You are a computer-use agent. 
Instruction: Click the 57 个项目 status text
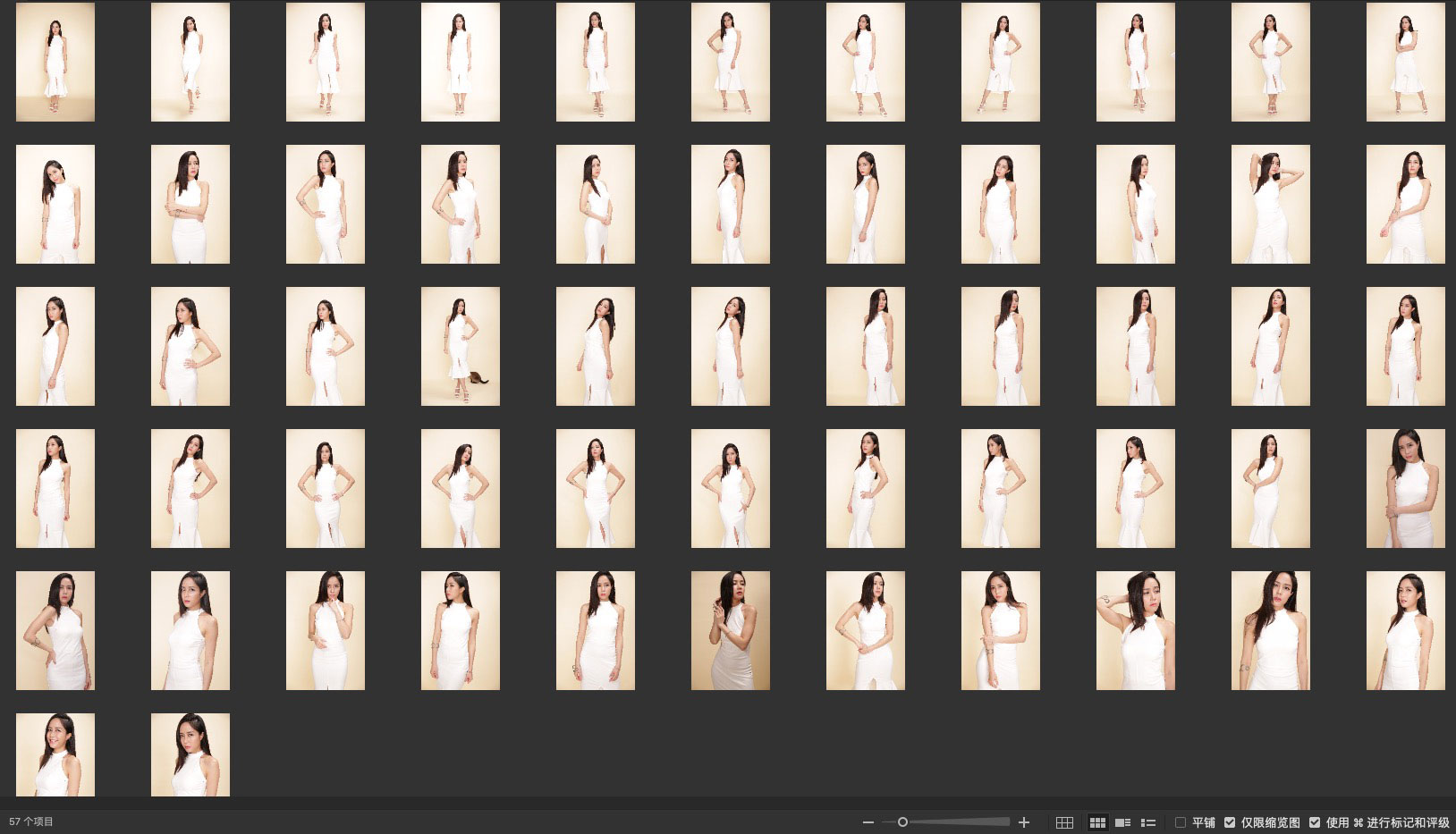pos(31,821)
